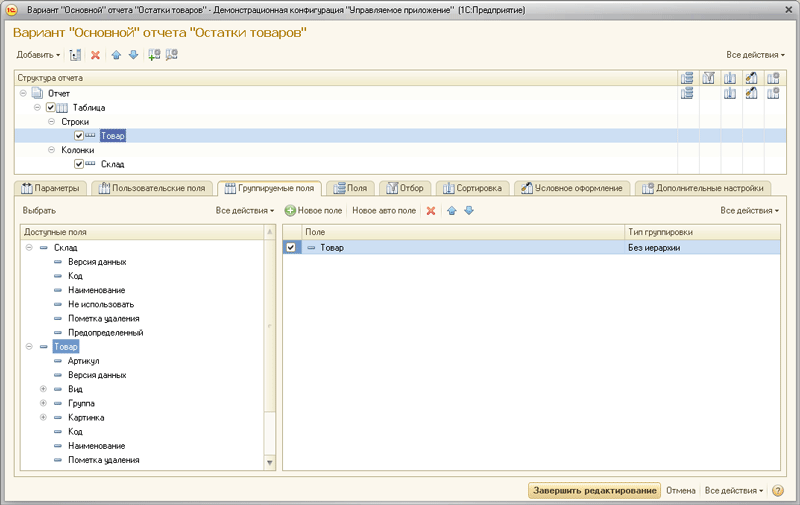Collapse the Склад node in available fields

tap(29, 247)
